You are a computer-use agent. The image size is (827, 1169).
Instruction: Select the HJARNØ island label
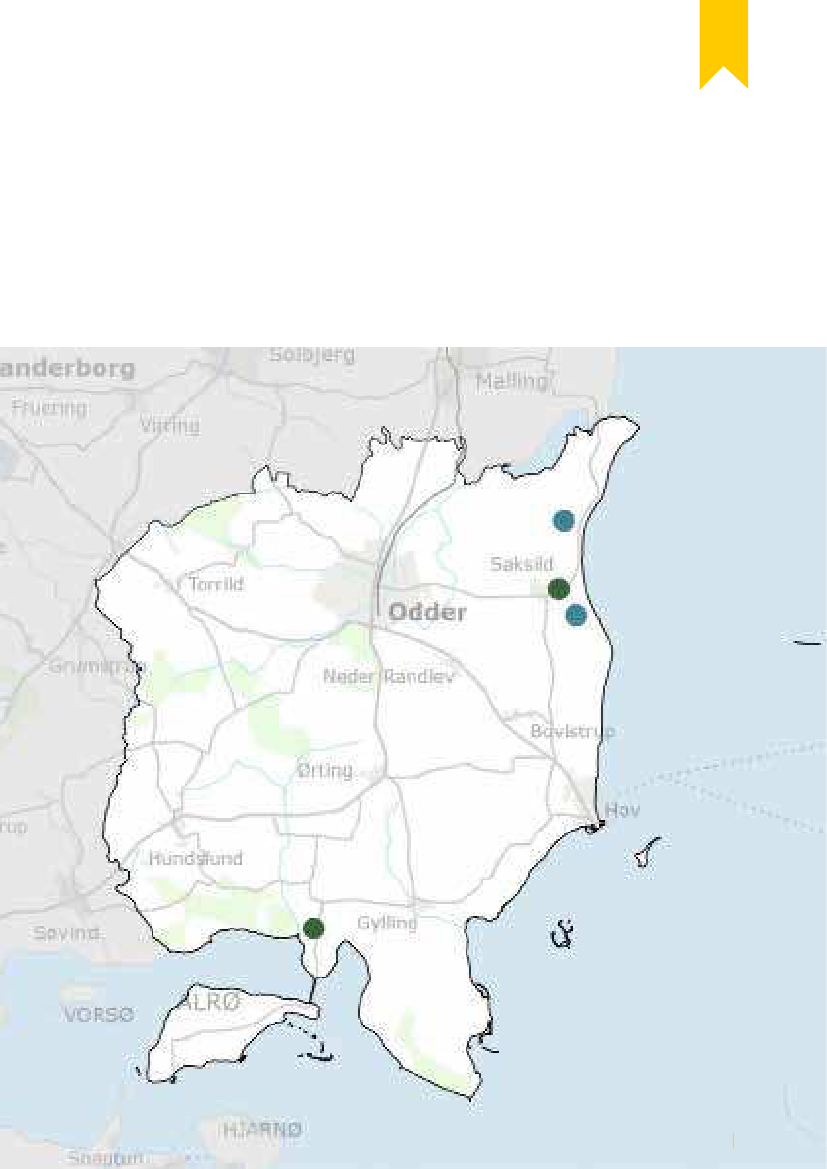click(262, 1129)
